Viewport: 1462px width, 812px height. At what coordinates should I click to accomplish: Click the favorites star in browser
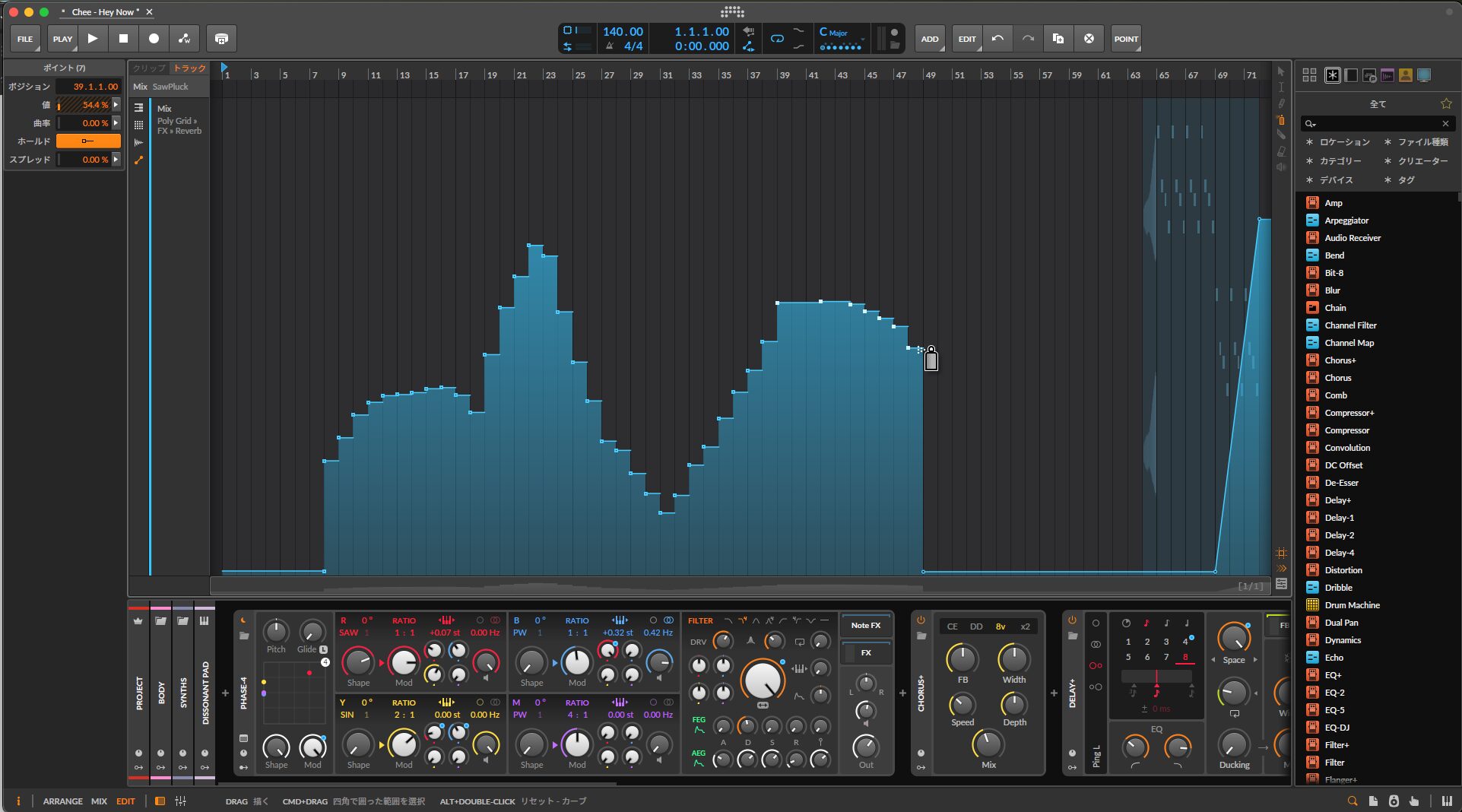1445,103
